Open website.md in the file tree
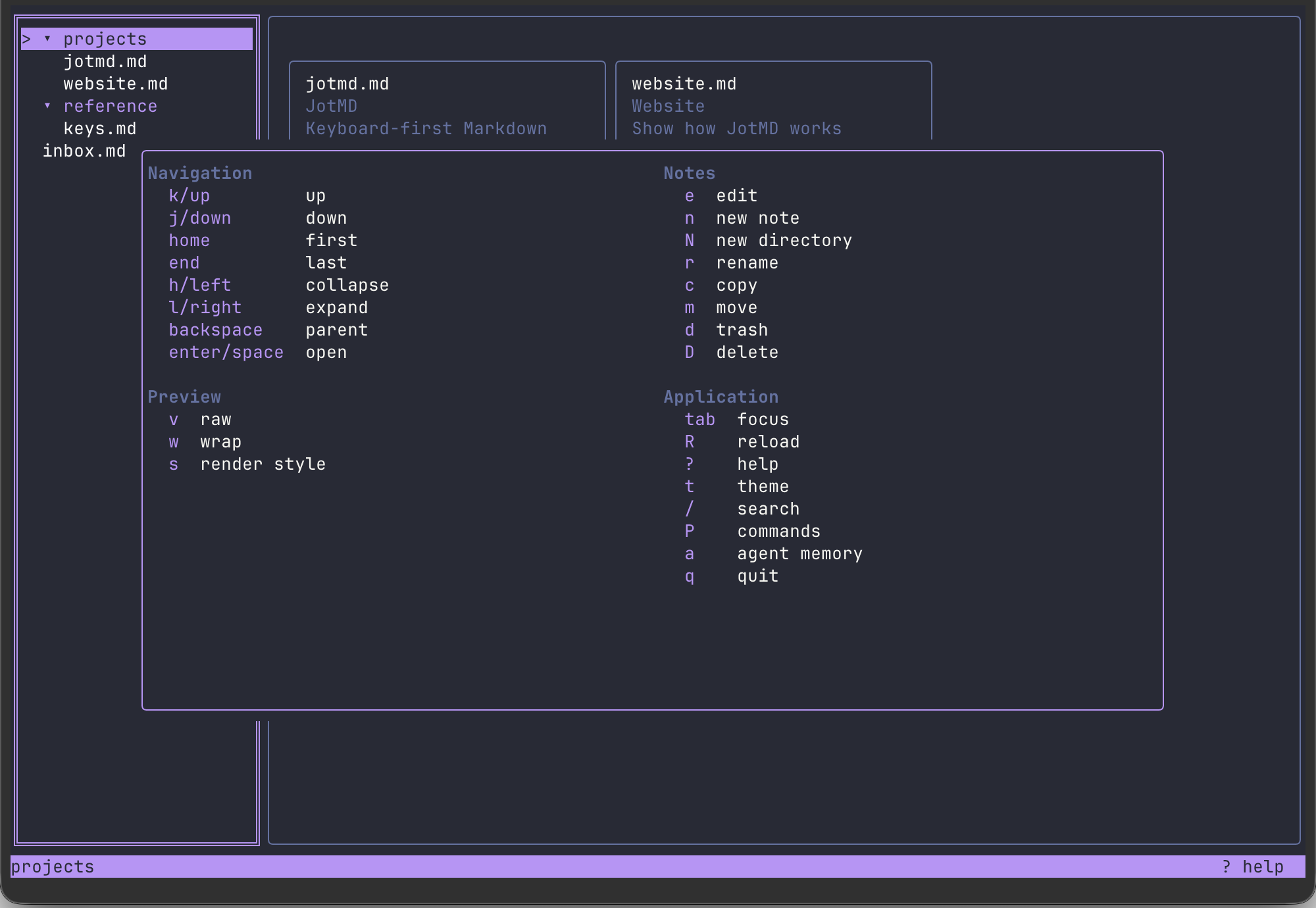This screenshot has width=1316, height=908. (116, 84)
